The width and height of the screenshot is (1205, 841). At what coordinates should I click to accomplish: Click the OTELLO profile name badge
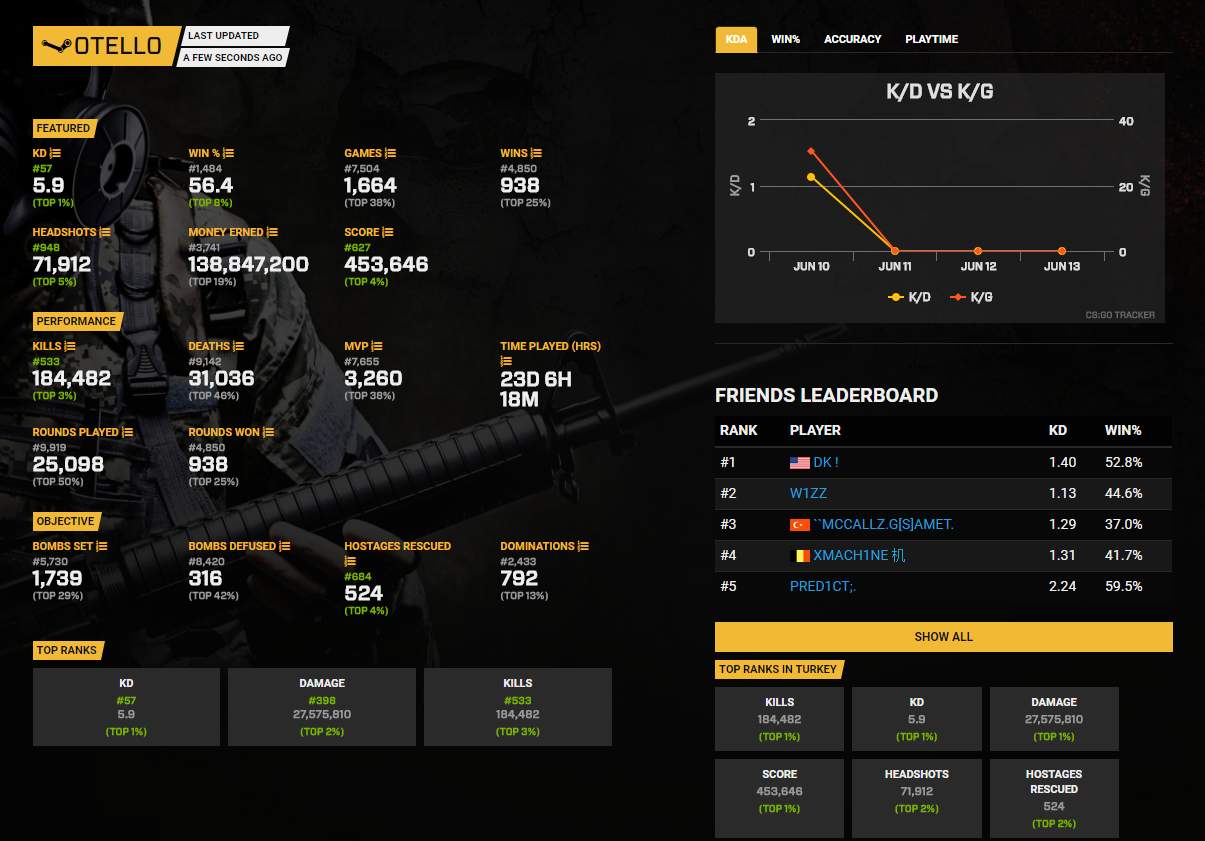pyautogui.click(x=107, y=46)
